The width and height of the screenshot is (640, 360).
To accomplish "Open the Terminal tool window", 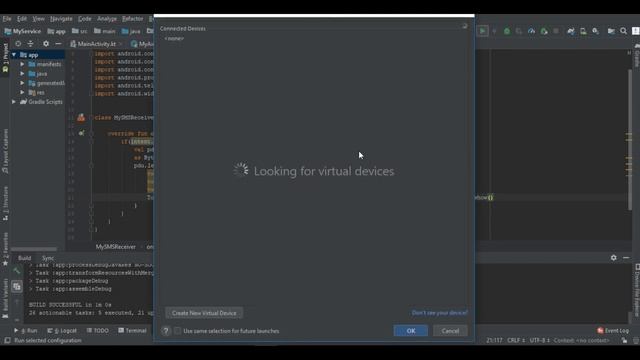I will click(x=132, y=331).
